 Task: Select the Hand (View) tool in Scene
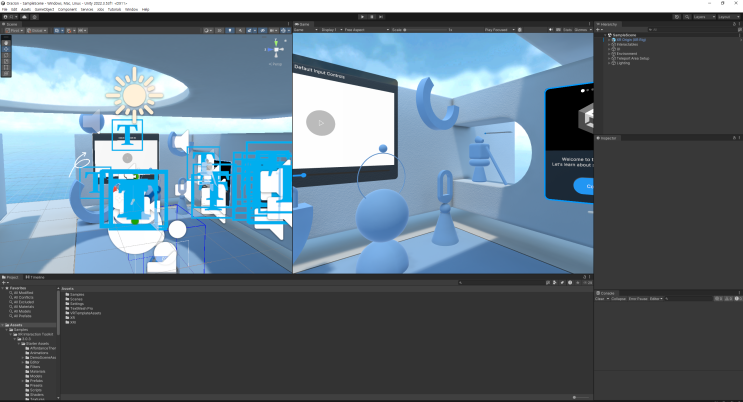click(x=6, y=43)
